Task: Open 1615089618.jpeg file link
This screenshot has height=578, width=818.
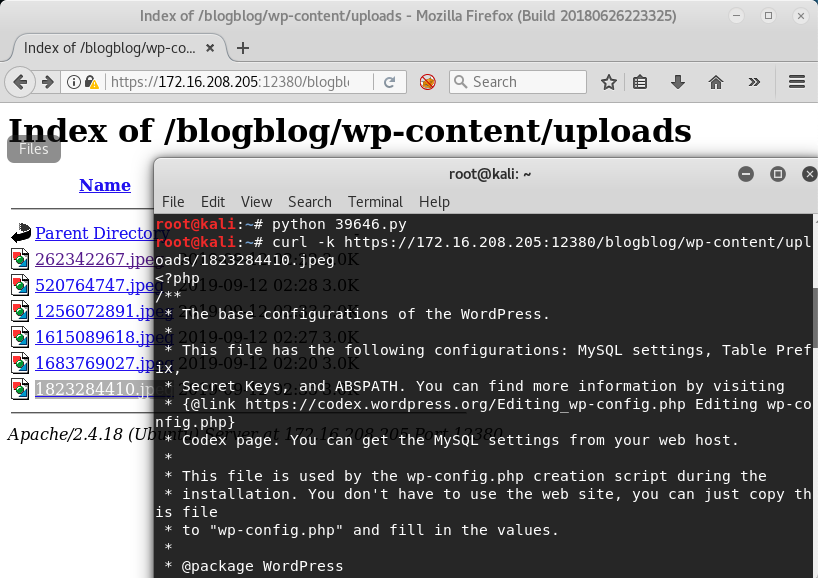Action: click(95, 337)
